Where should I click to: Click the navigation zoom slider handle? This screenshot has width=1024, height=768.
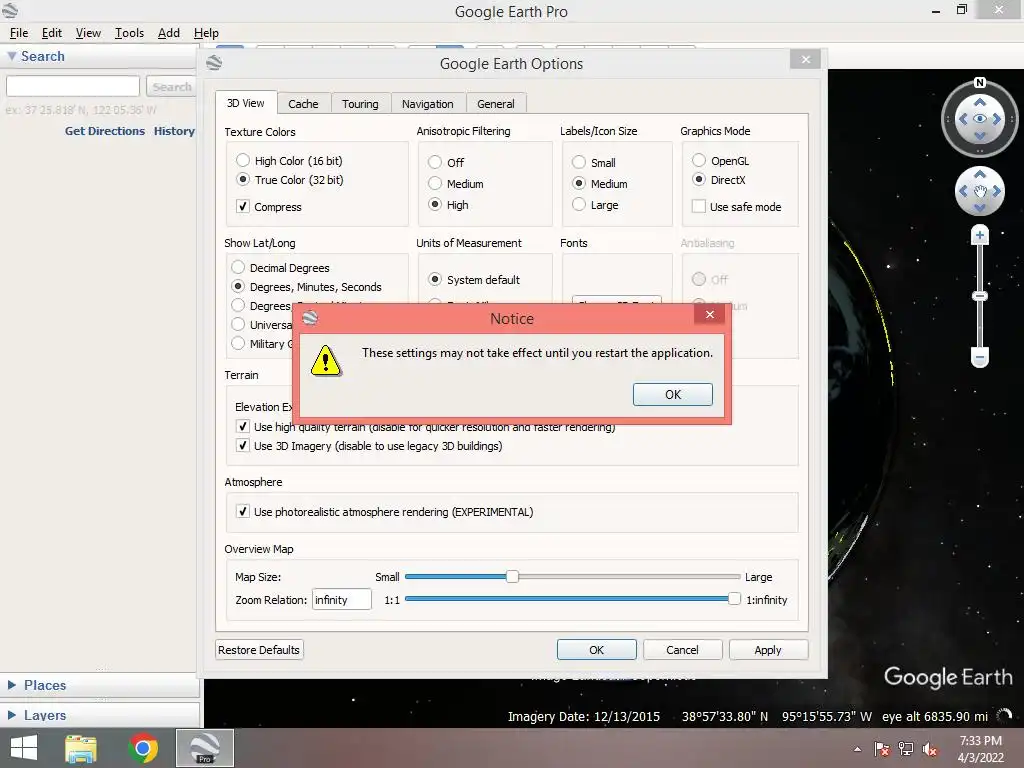click(980, 296)
